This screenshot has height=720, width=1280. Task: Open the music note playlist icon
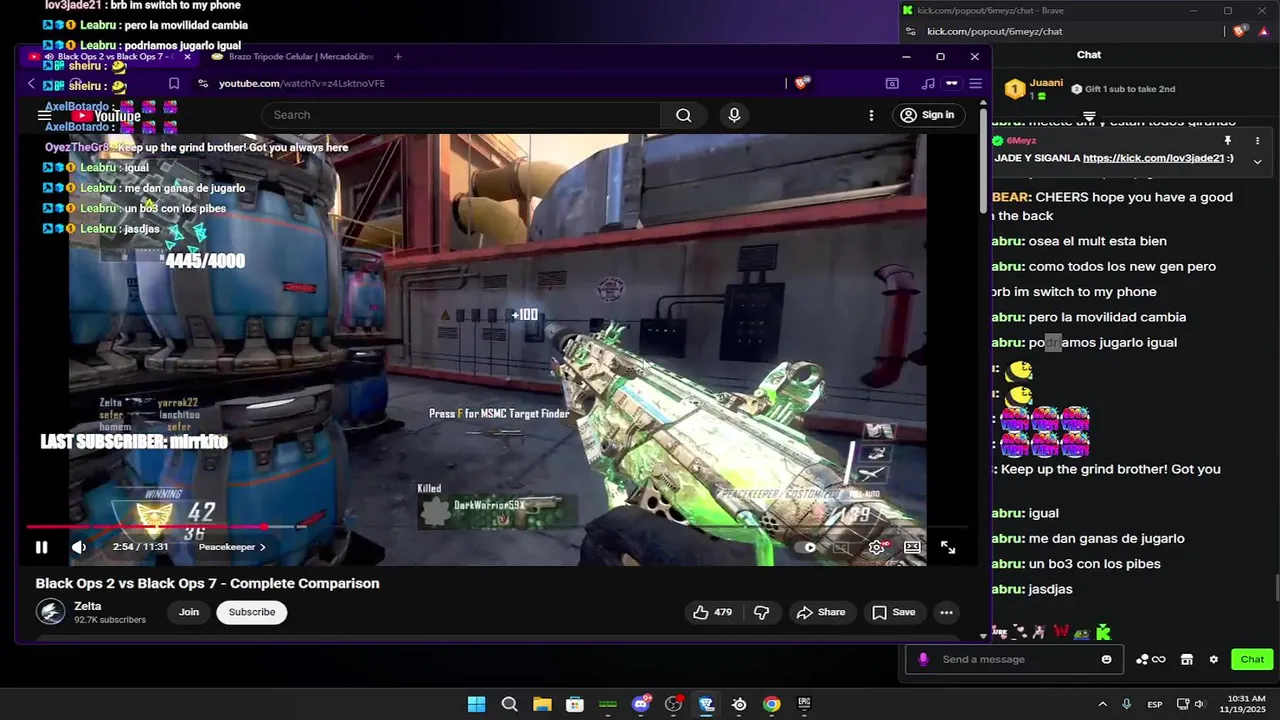(928, 84)
